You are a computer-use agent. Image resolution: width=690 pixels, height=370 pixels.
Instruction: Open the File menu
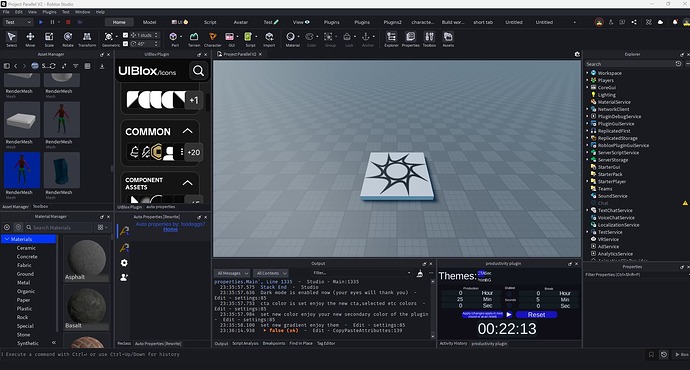(6, 12)
